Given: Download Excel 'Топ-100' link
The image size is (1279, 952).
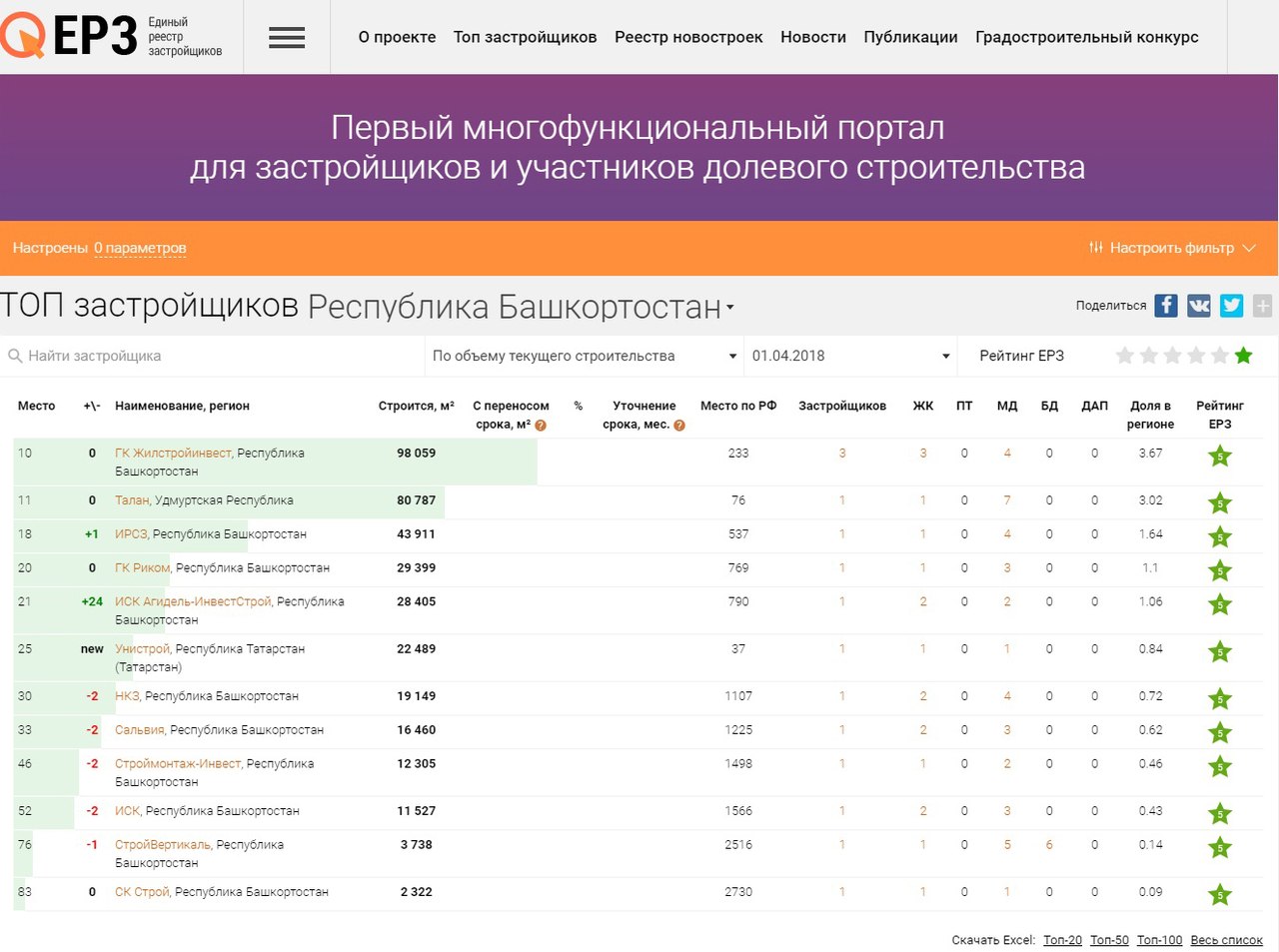Looking at the screenshot, I should tap(1159, 940).
